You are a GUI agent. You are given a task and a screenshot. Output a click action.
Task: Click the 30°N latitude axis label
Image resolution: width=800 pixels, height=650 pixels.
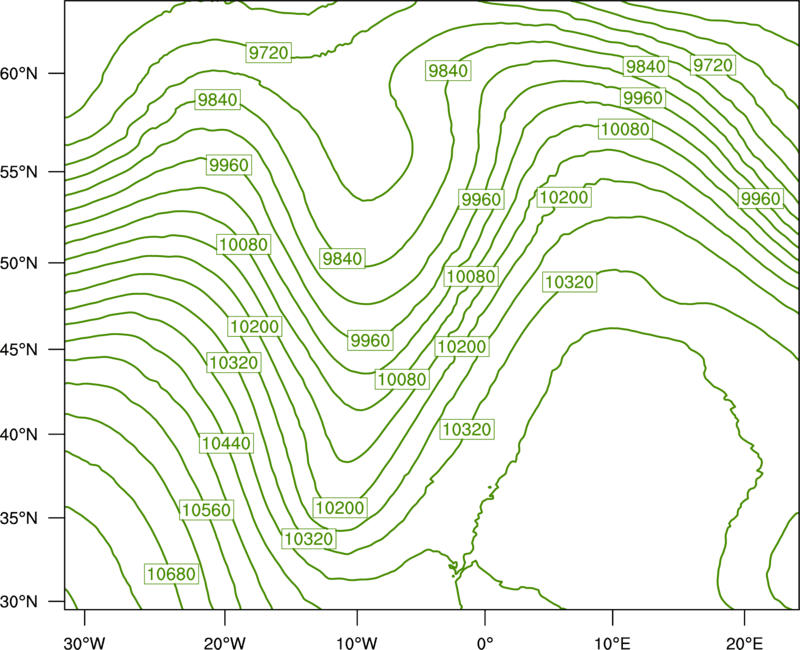point(19,602)
